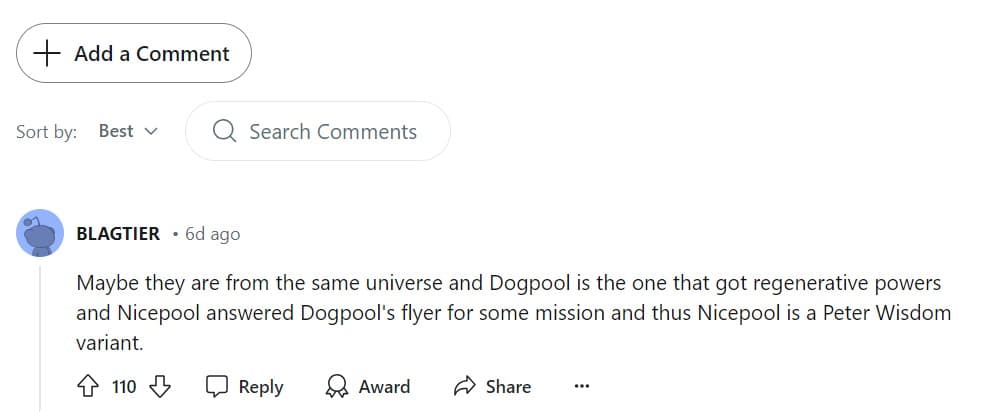
Task: Click the 110 vote count
Action: [124, 386]
